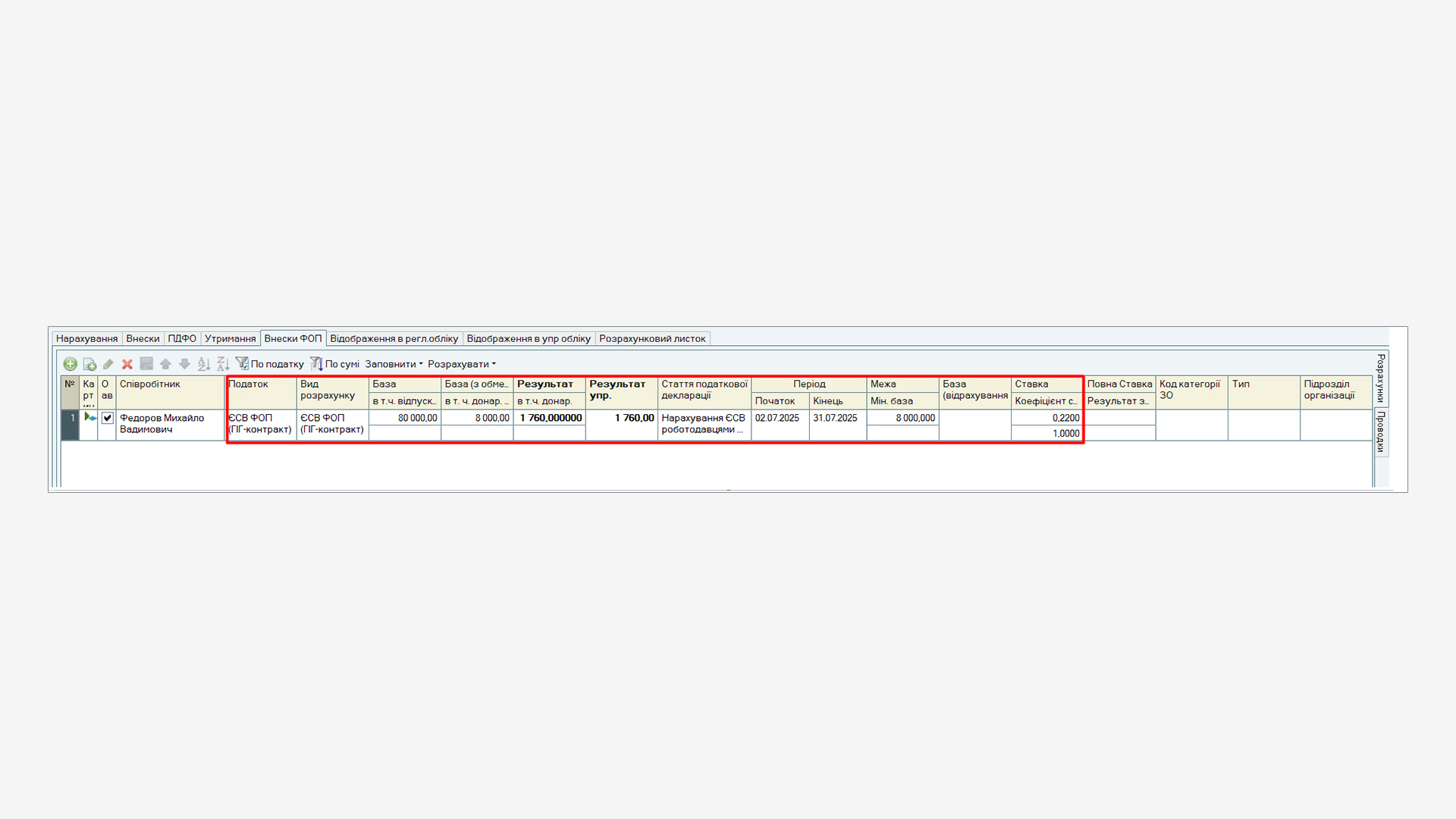Select the Внески ФОП tab

pos(293,338)
